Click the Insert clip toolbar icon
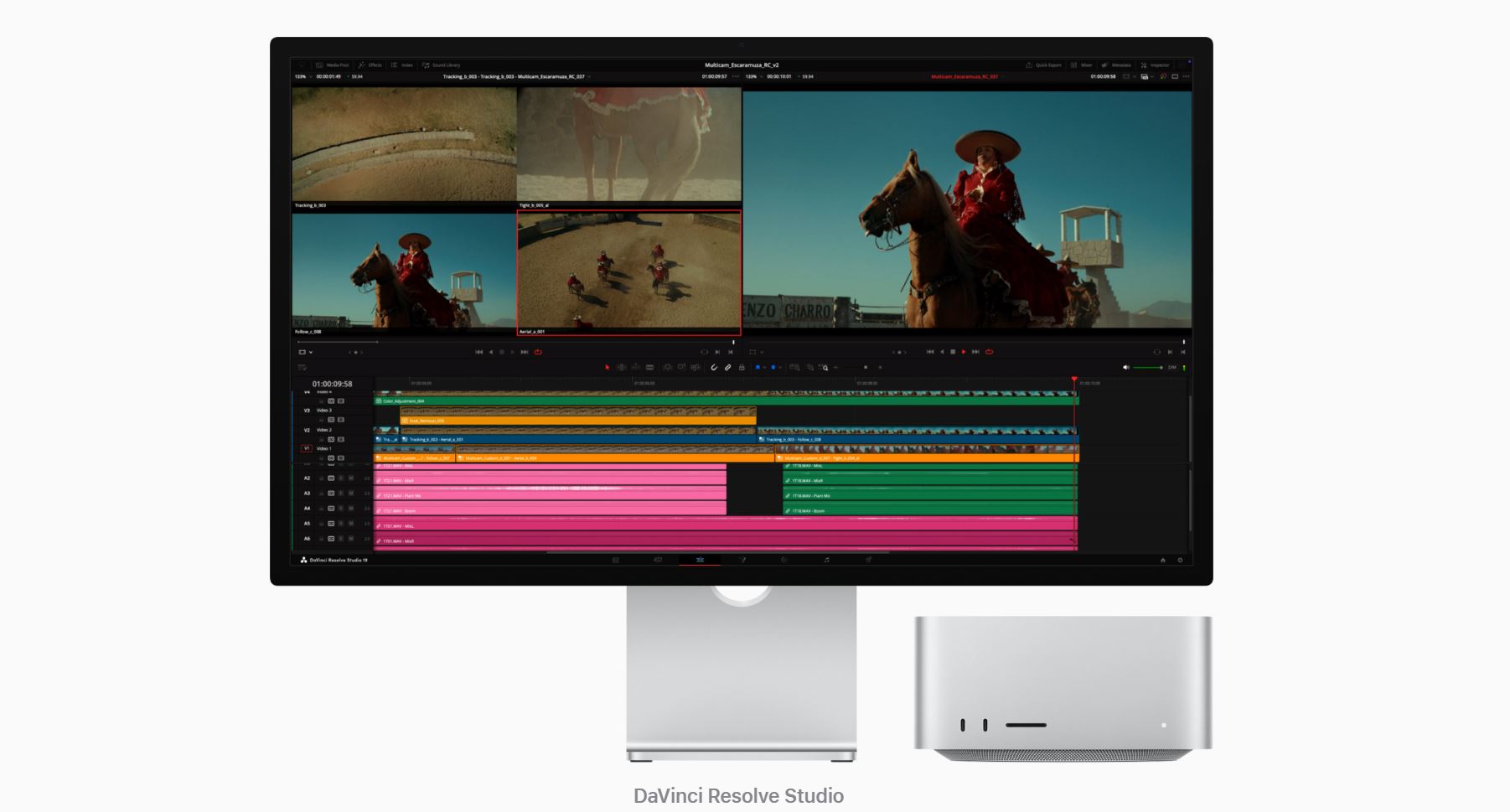Image resolution: width=1510 pixels, height=812 pixels. click(x=668, y=367)
